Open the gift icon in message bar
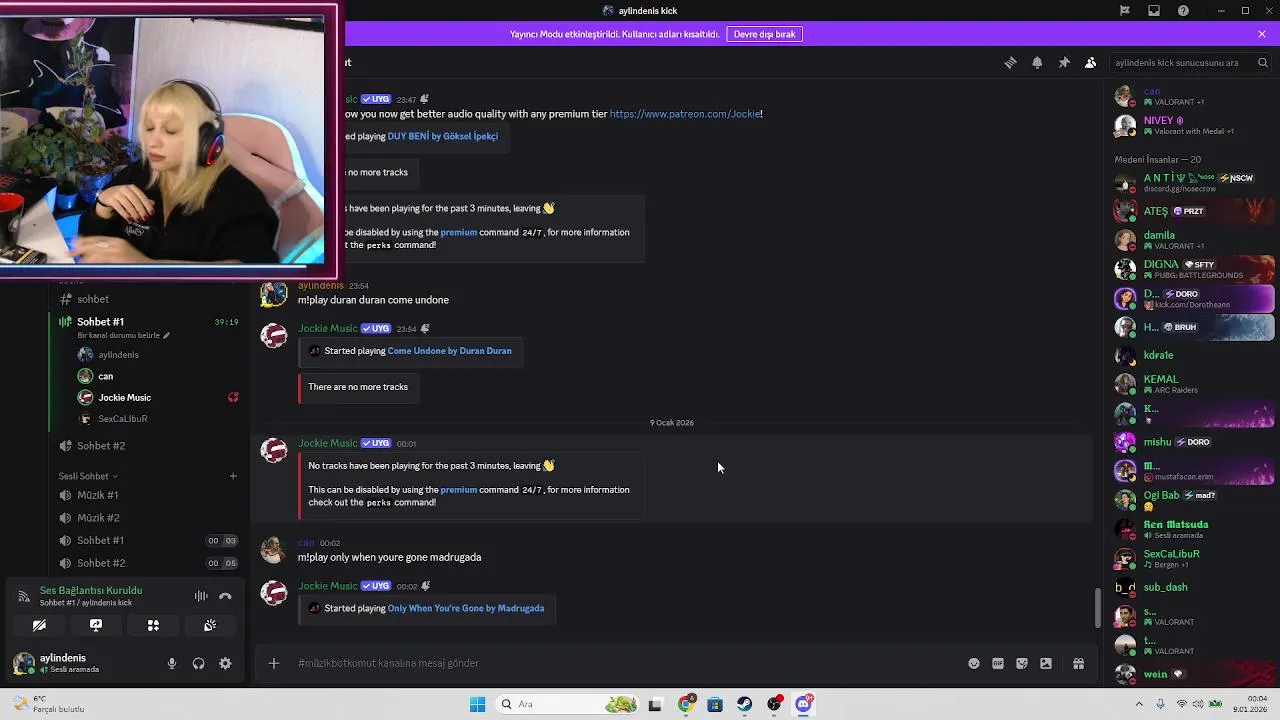This screenshot has height=720, width=1280. 1078,663
